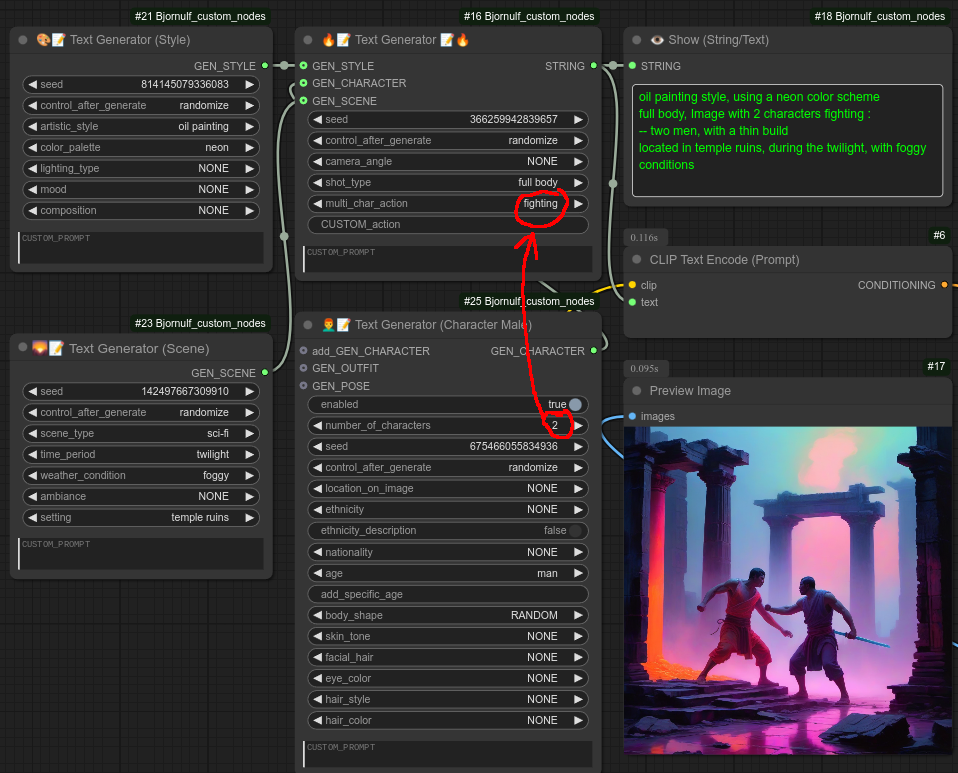Screen dimensions: 958x773
Task: Click collapse dot on Show (String/Text) node
Action: (x=636, y=40)
